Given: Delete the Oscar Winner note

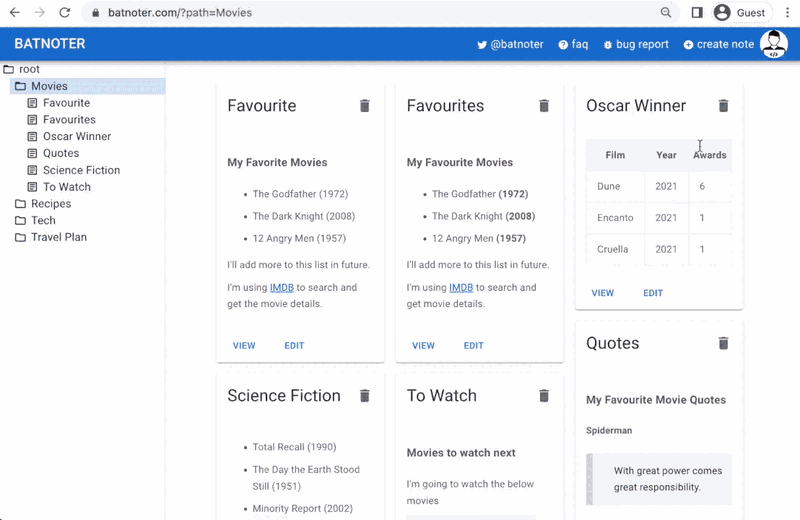Looking at the screenshot, I should [723, 106].
